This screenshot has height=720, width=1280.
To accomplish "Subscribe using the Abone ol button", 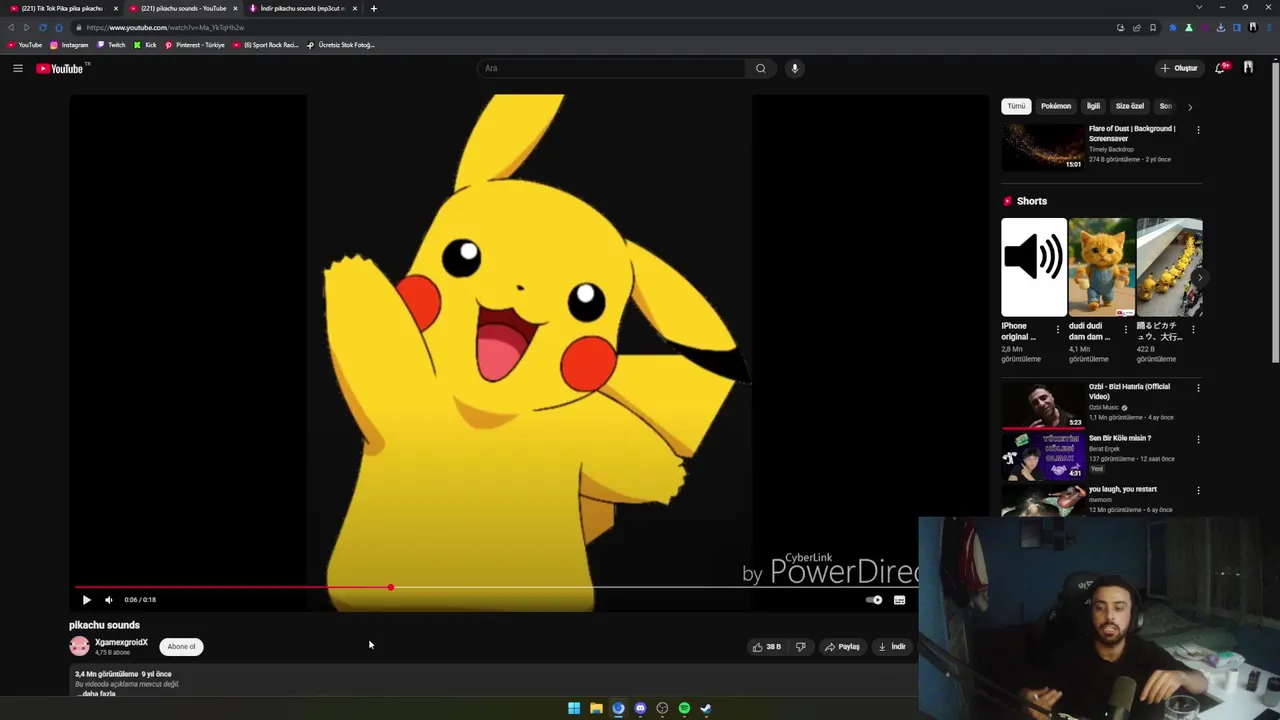I will pyautogui.click(x=181, y=646).
